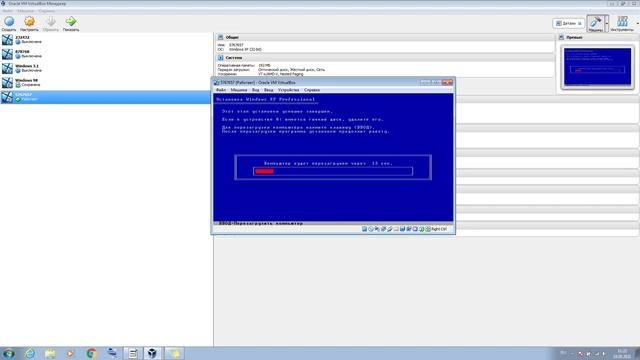Click the Создать (New) toolbar icon
The image size is (640, 360).
9,21
